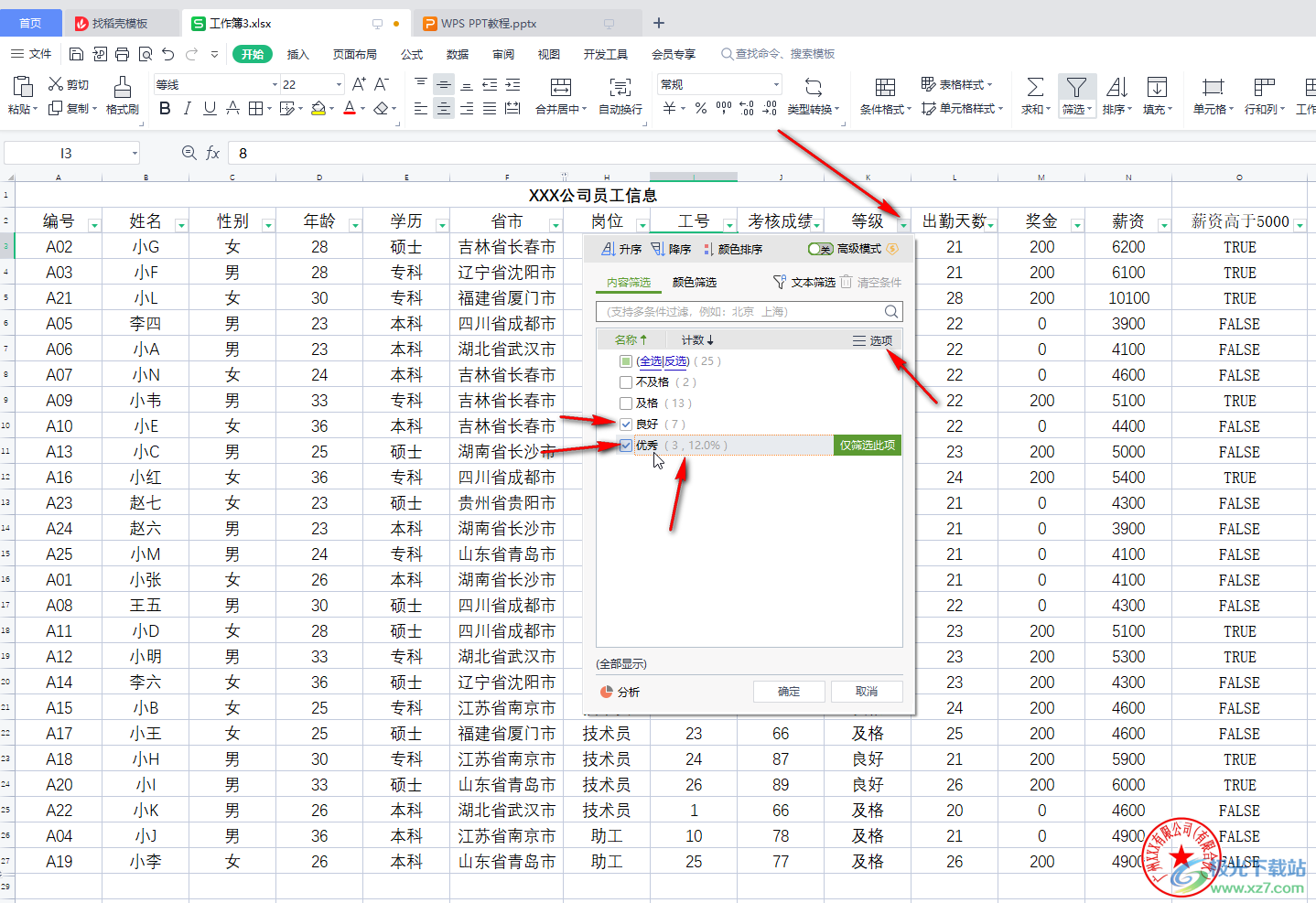Increase font size with A+ icon
Screen dimensions: 1316x903
tap(359, 84)
